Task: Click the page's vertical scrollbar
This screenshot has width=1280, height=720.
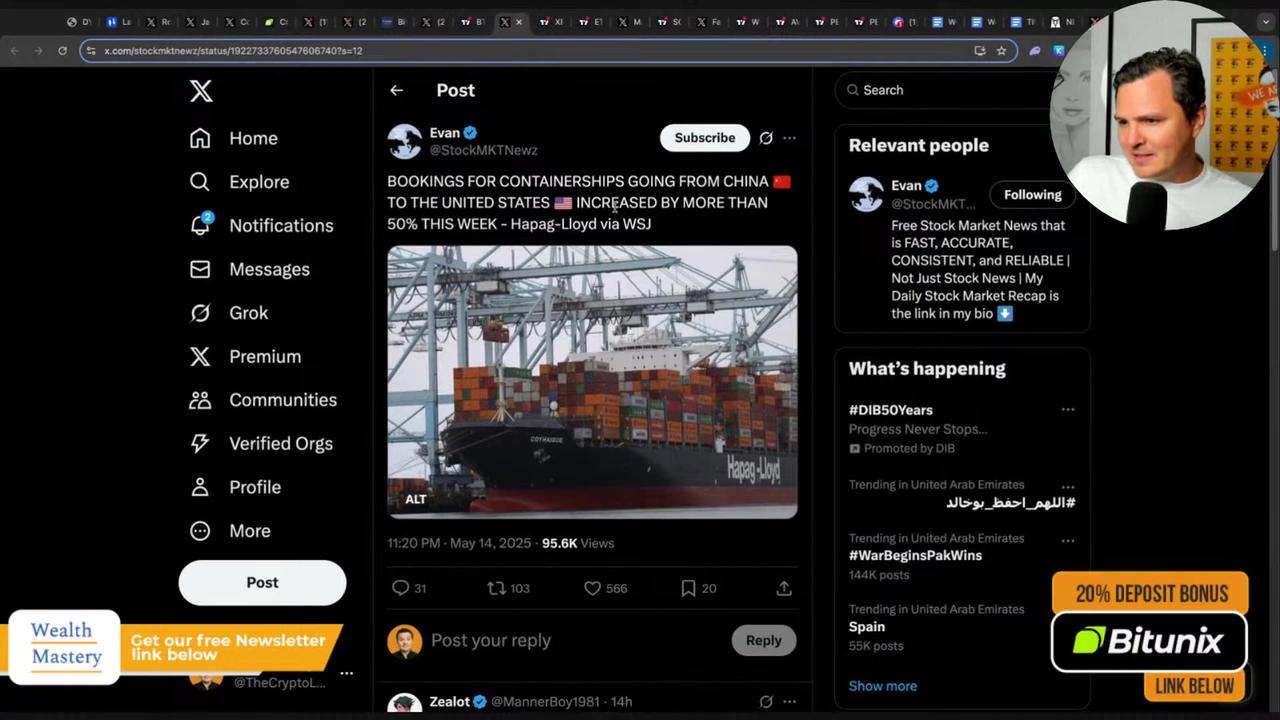Action: [x=1274, y=160]
